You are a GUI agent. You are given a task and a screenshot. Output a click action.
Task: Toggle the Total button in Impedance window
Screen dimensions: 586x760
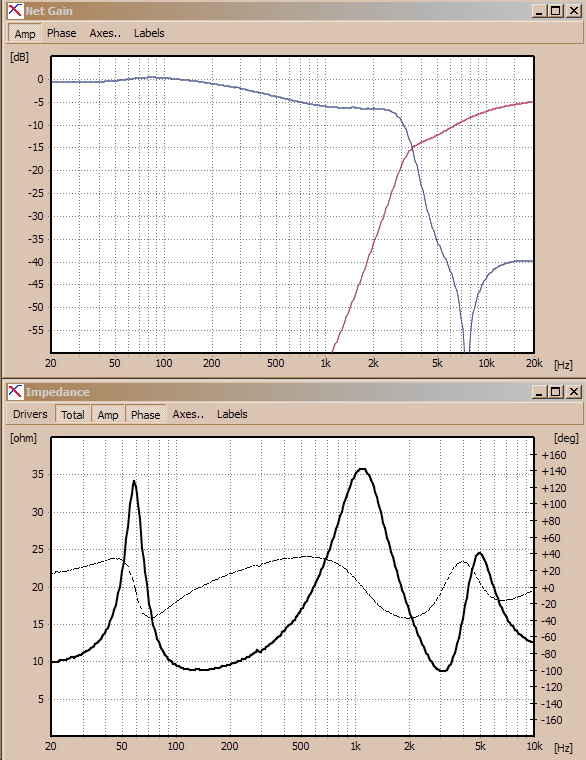73,414
